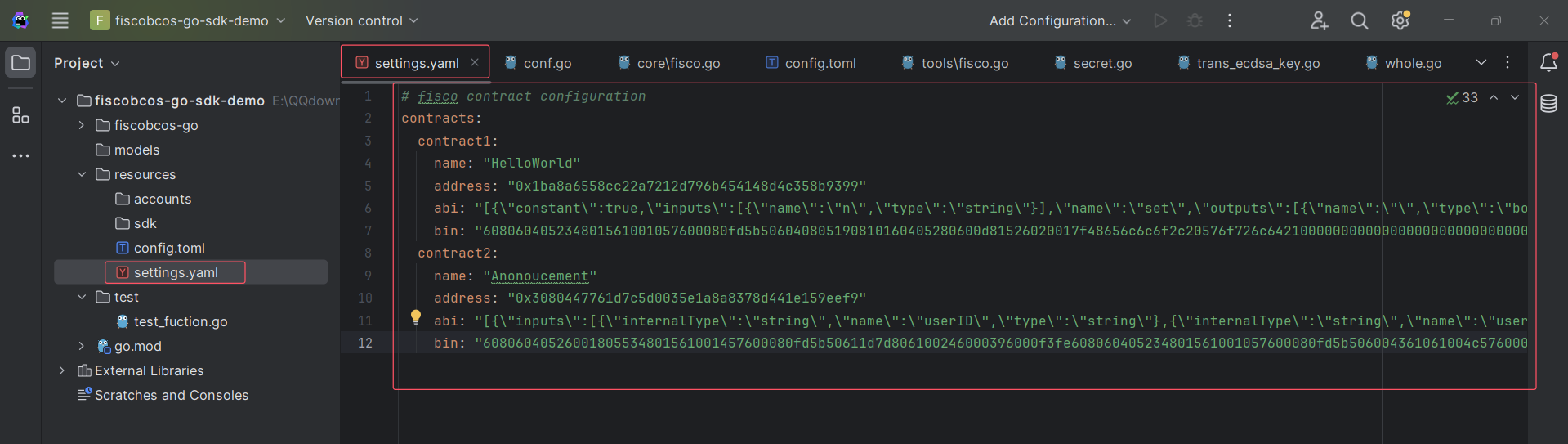Switch to whole.go tab
The width and height of the screenshot is (1568, 444).
click(1404, 63)
